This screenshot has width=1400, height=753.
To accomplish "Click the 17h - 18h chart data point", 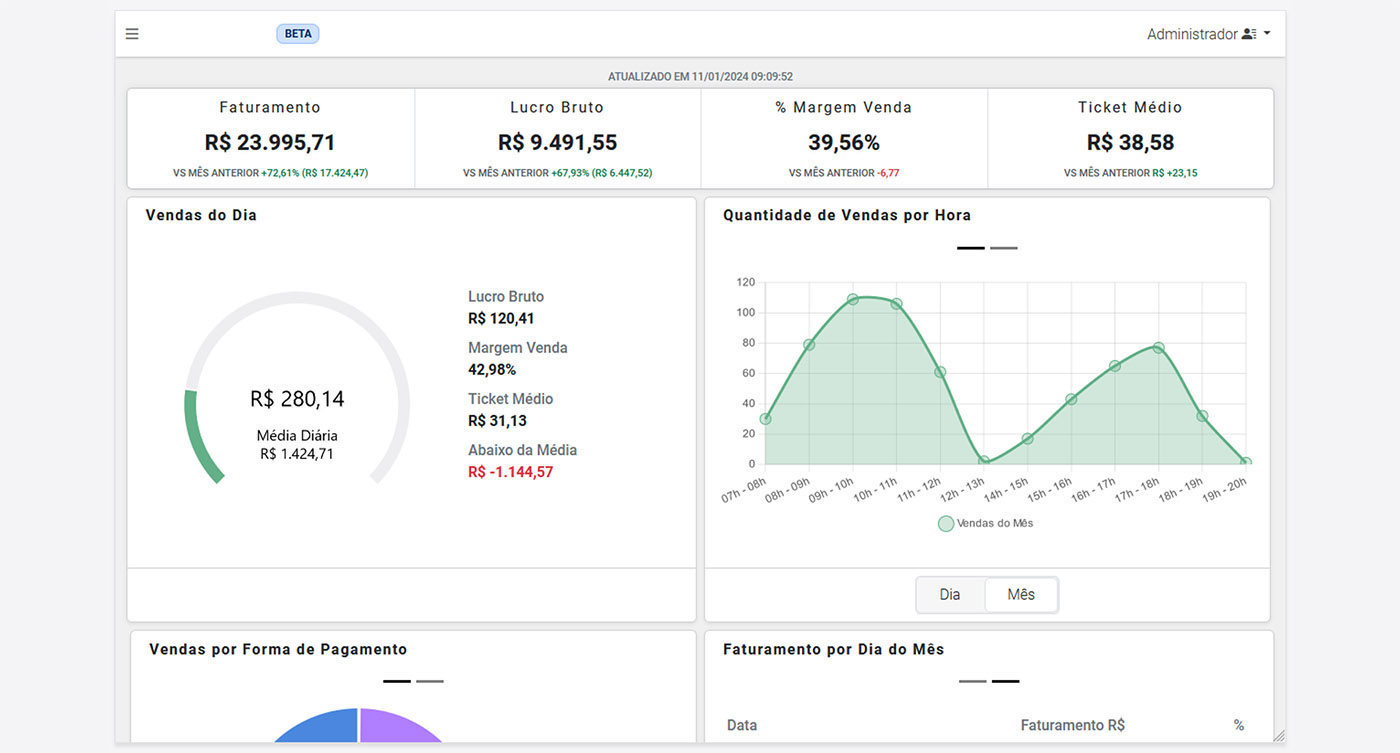I will tap(1158, 348).
